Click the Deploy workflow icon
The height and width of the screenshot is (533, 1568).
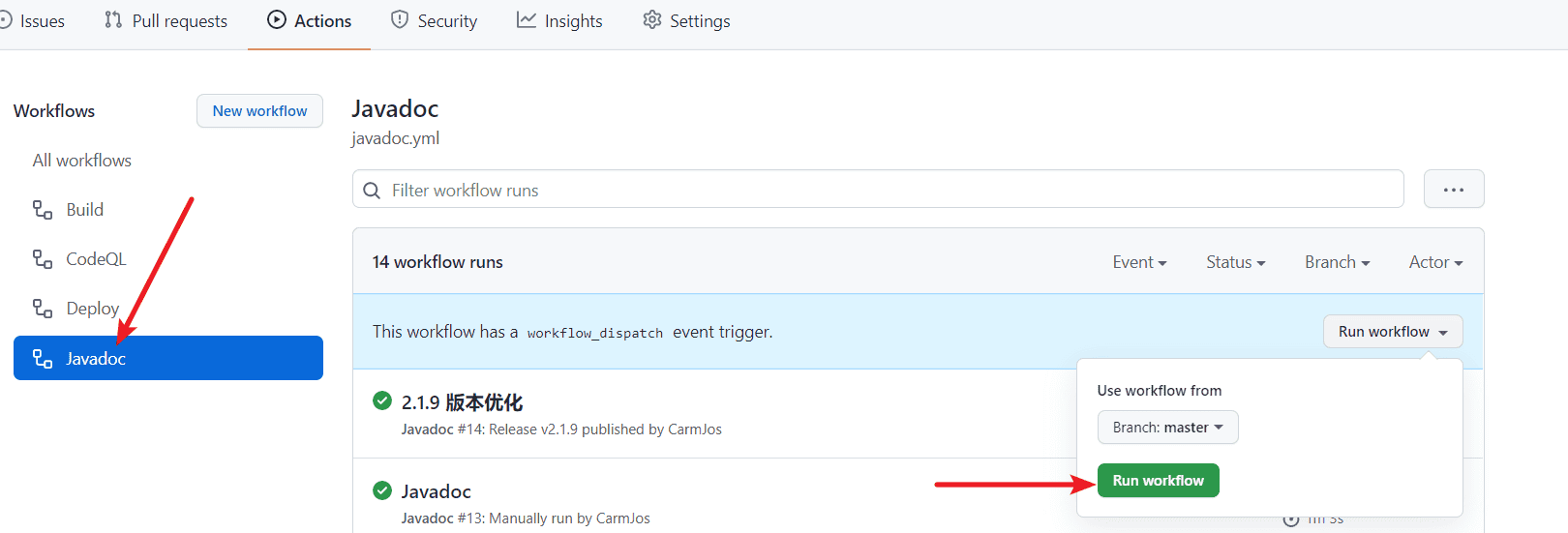[x=43, y=309]
